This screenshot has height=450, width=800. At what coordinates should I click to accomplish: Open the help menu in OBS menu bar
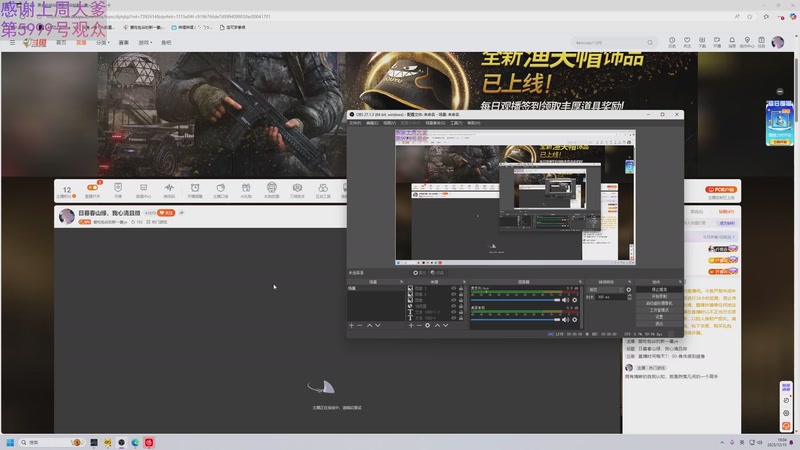coord(473,123)
